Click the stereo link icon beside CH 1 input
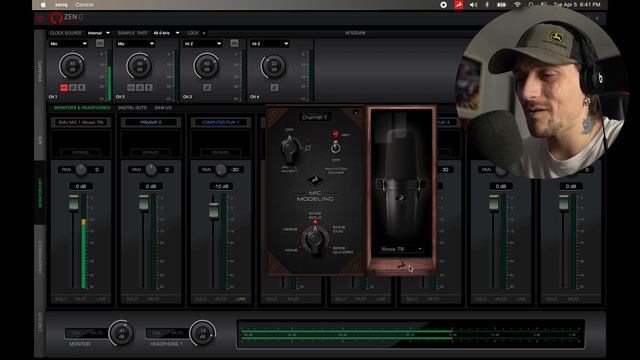Viewport: 640px width, 360px height. coord(100,43)
